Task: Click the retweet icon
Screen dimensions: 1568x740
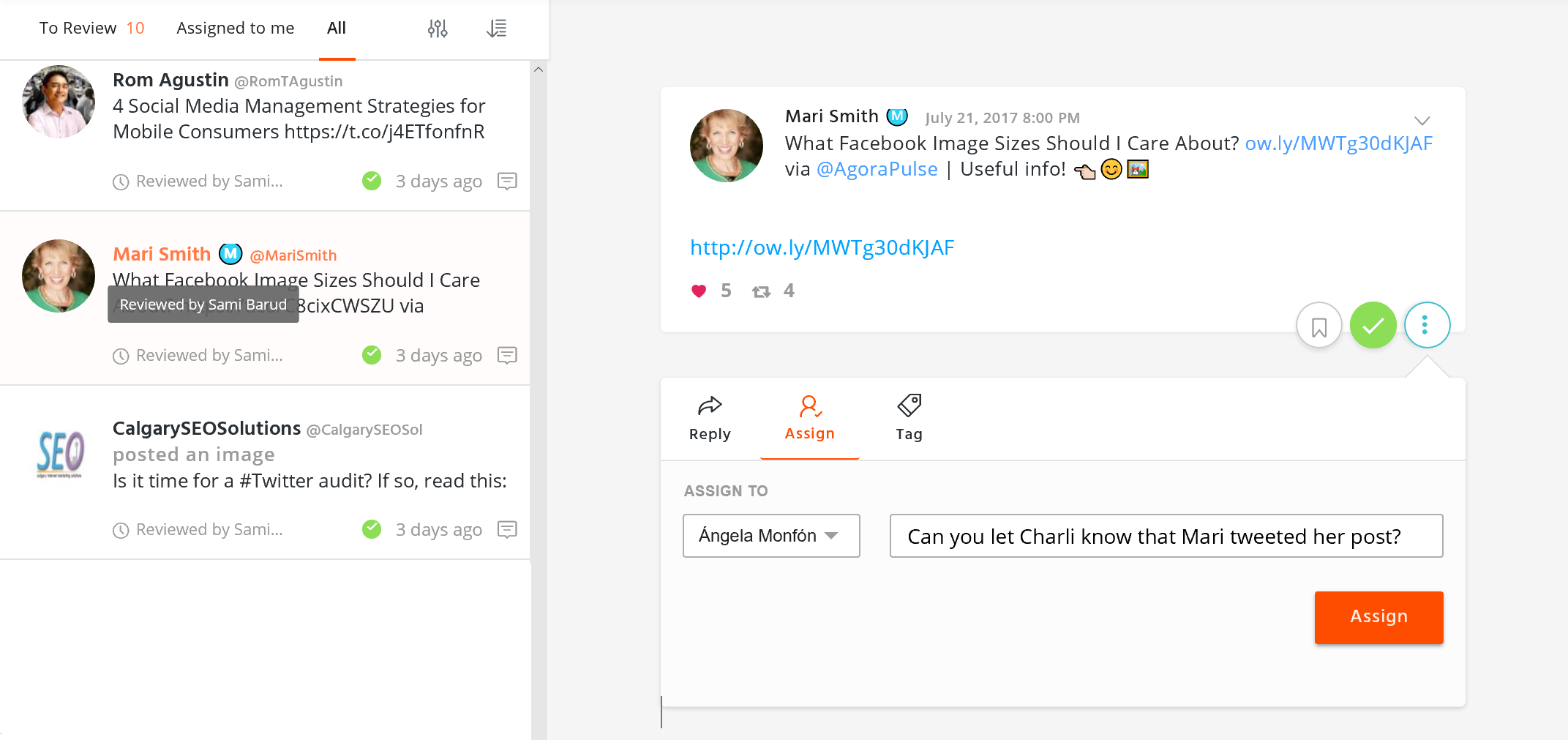Action: tap(761, 291)
